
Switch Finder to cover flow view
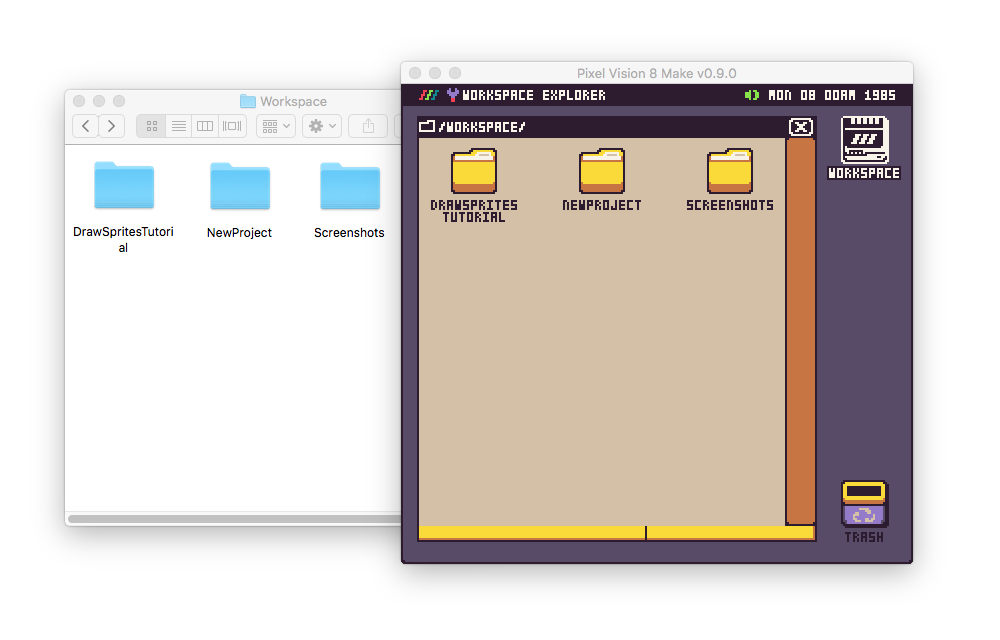point(232,126)
